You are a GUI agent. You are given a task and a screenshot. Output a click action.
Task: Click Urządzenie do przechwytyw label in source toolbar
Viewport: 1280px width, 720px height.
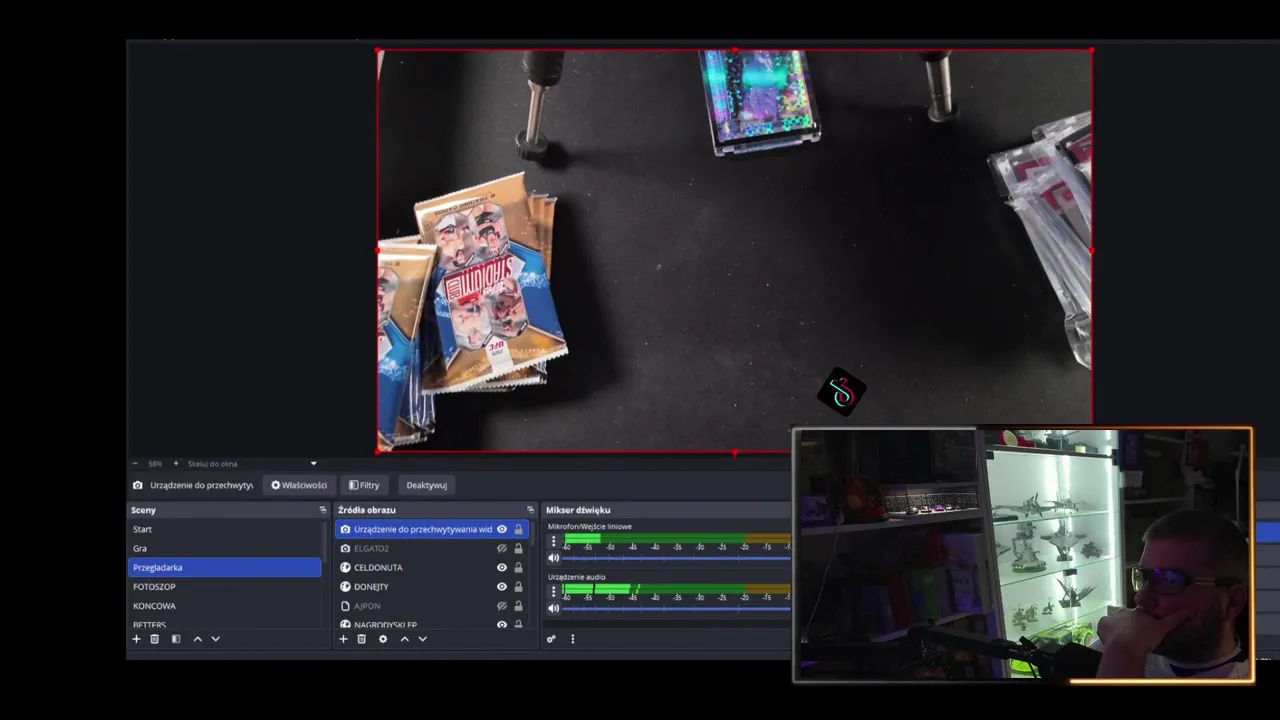pyautogui.click(x=201, y=485)
